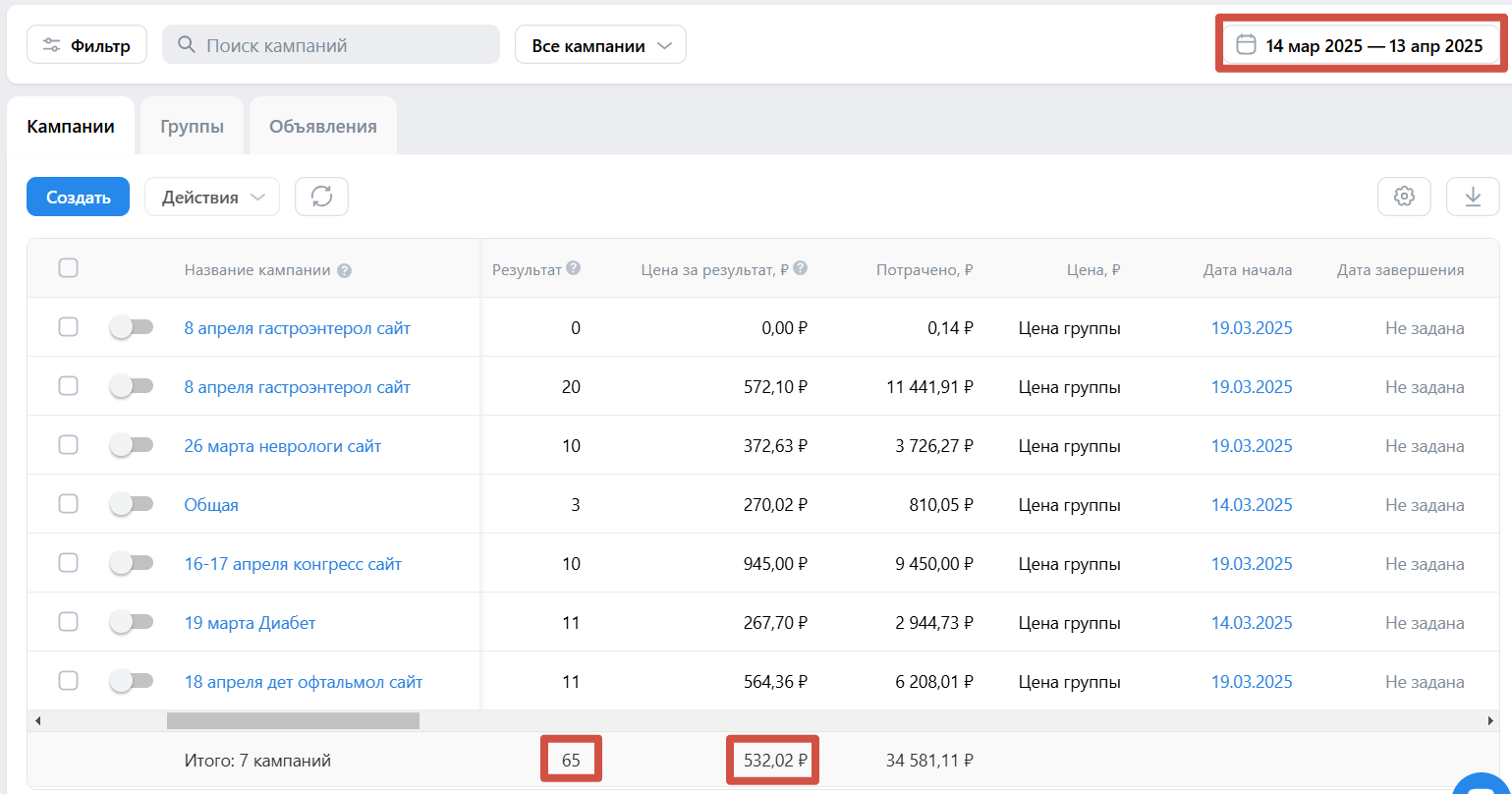Screen dimensions: 1512x794
Task: Click the help icon beside Название кампании
Action: (344, 271)
